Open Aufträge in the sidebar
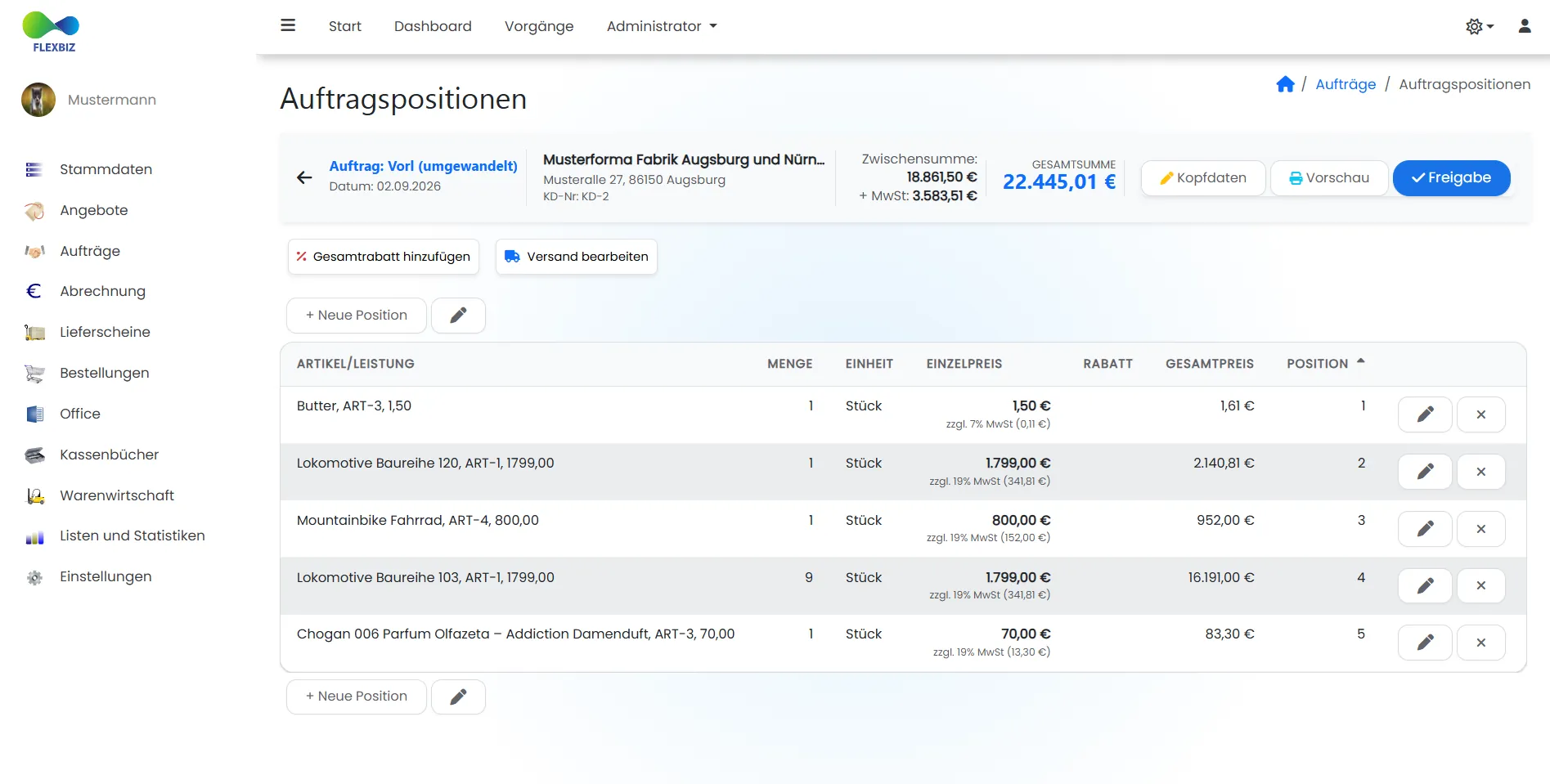This screenshot has width=1550, height=784. coord(89,251)
